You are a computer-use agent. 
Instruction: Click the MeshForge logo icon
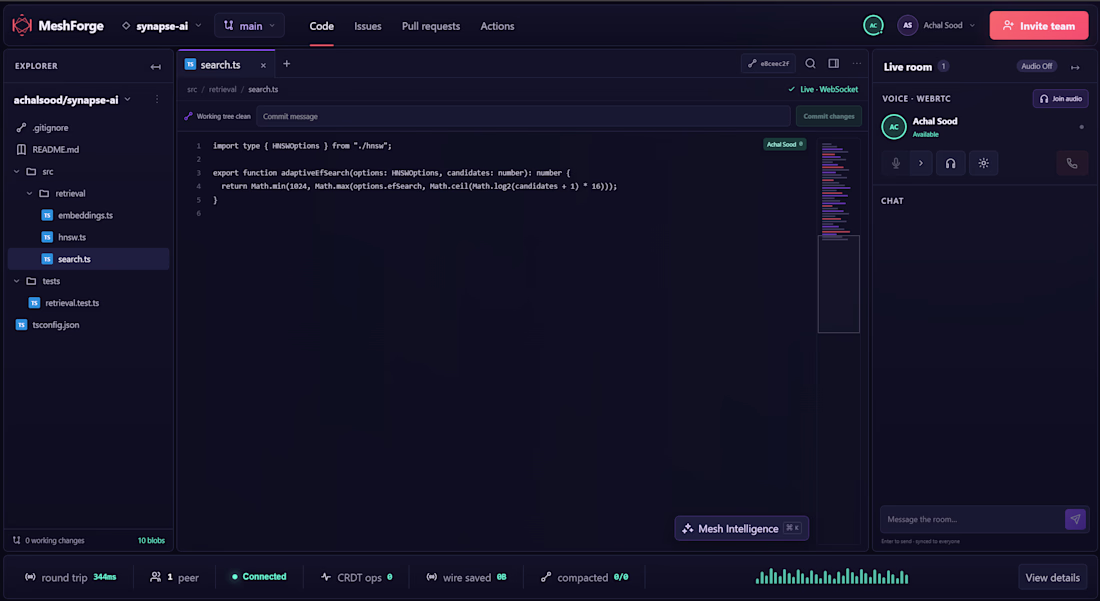pyautogui.click(x=22, y=25)
